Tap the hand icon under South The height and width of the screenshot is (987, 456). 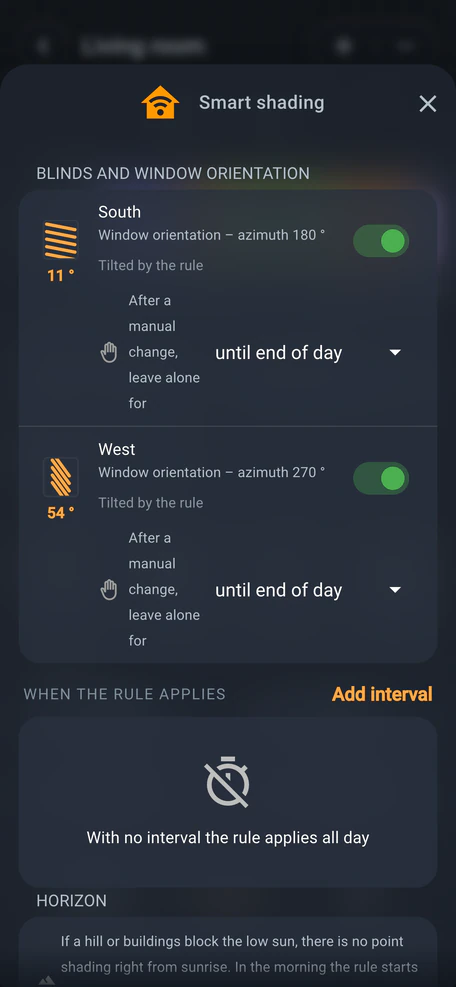109,352
